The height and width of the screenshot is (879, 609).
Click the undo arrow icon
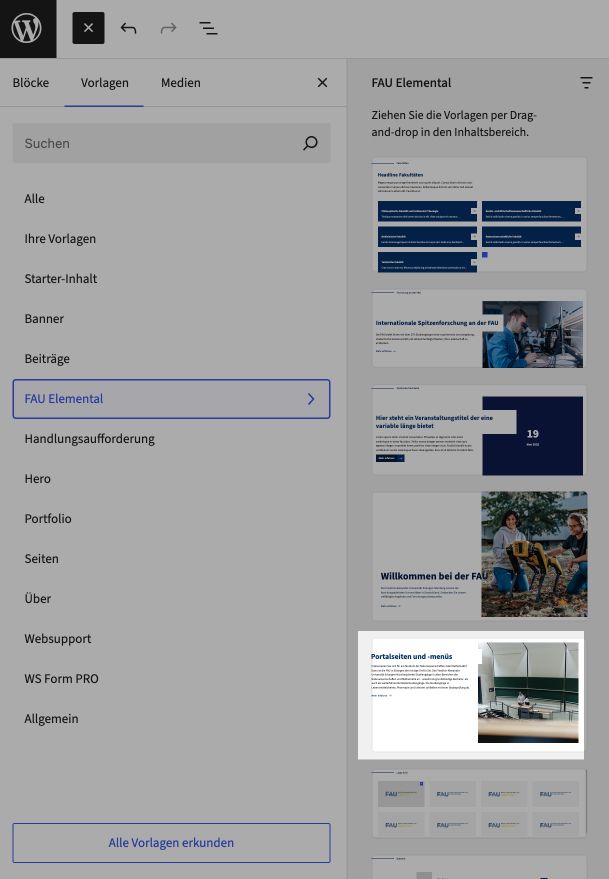(128, 28)
